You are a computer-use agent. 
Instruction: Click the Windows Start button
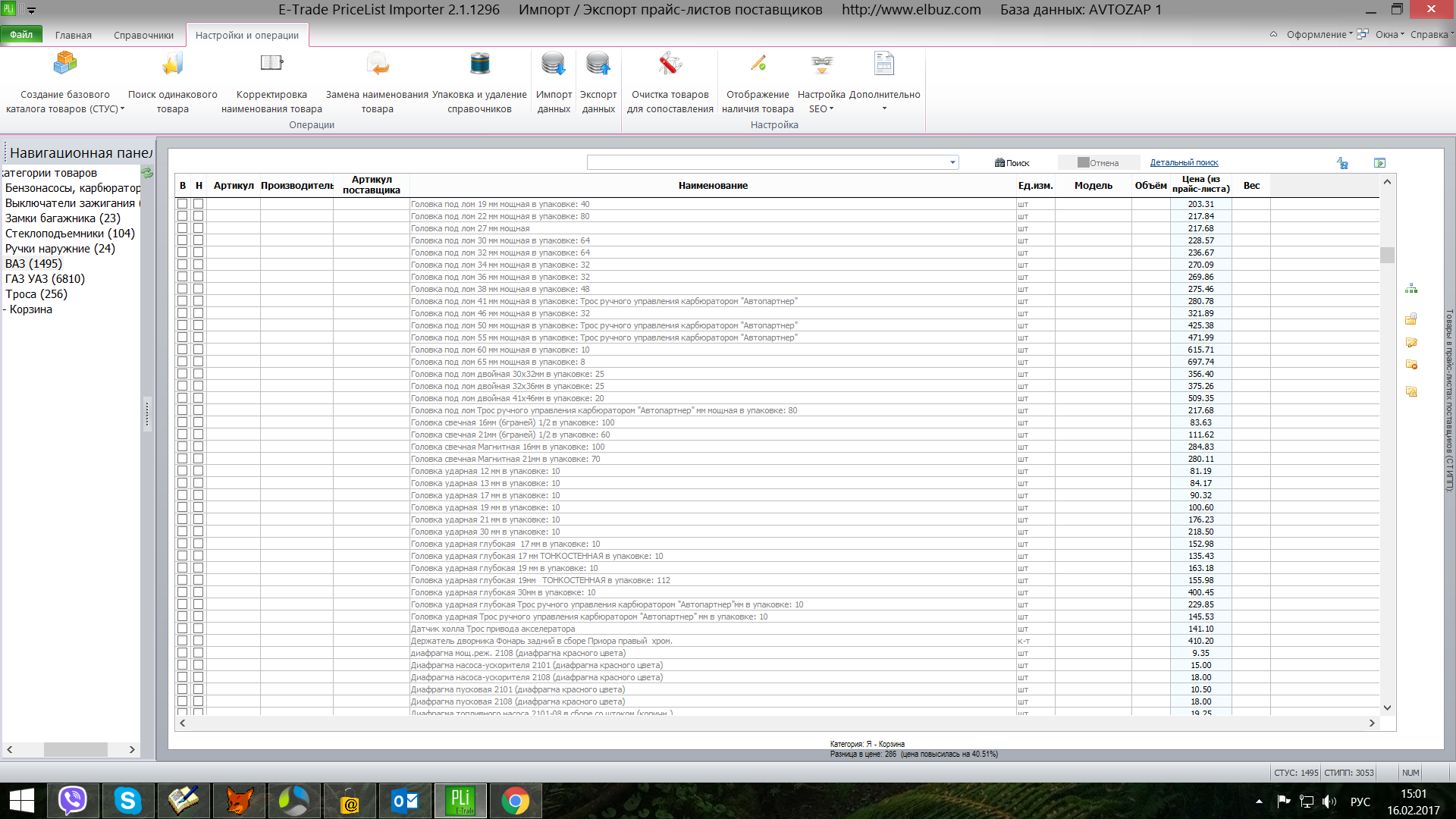point(21,801)
